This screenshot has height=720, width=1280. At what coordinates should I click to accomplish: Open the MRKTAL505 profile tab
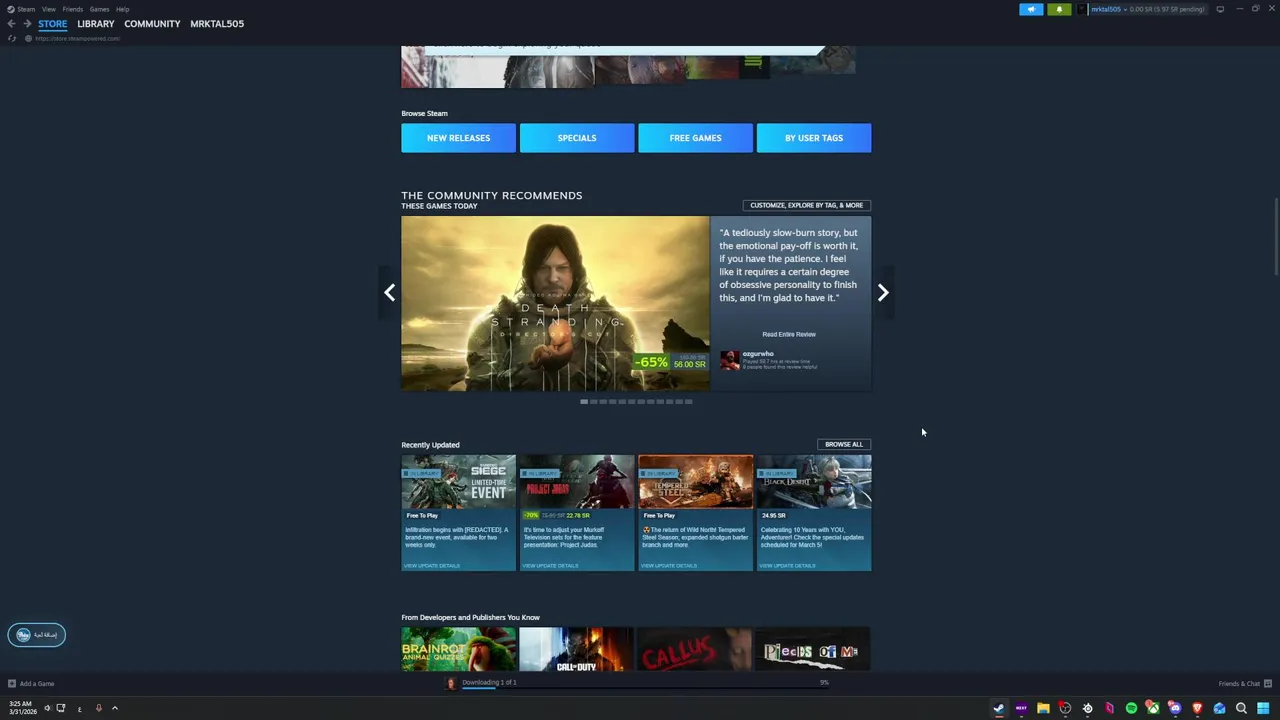pyautogui.click(x=217, y=24)
